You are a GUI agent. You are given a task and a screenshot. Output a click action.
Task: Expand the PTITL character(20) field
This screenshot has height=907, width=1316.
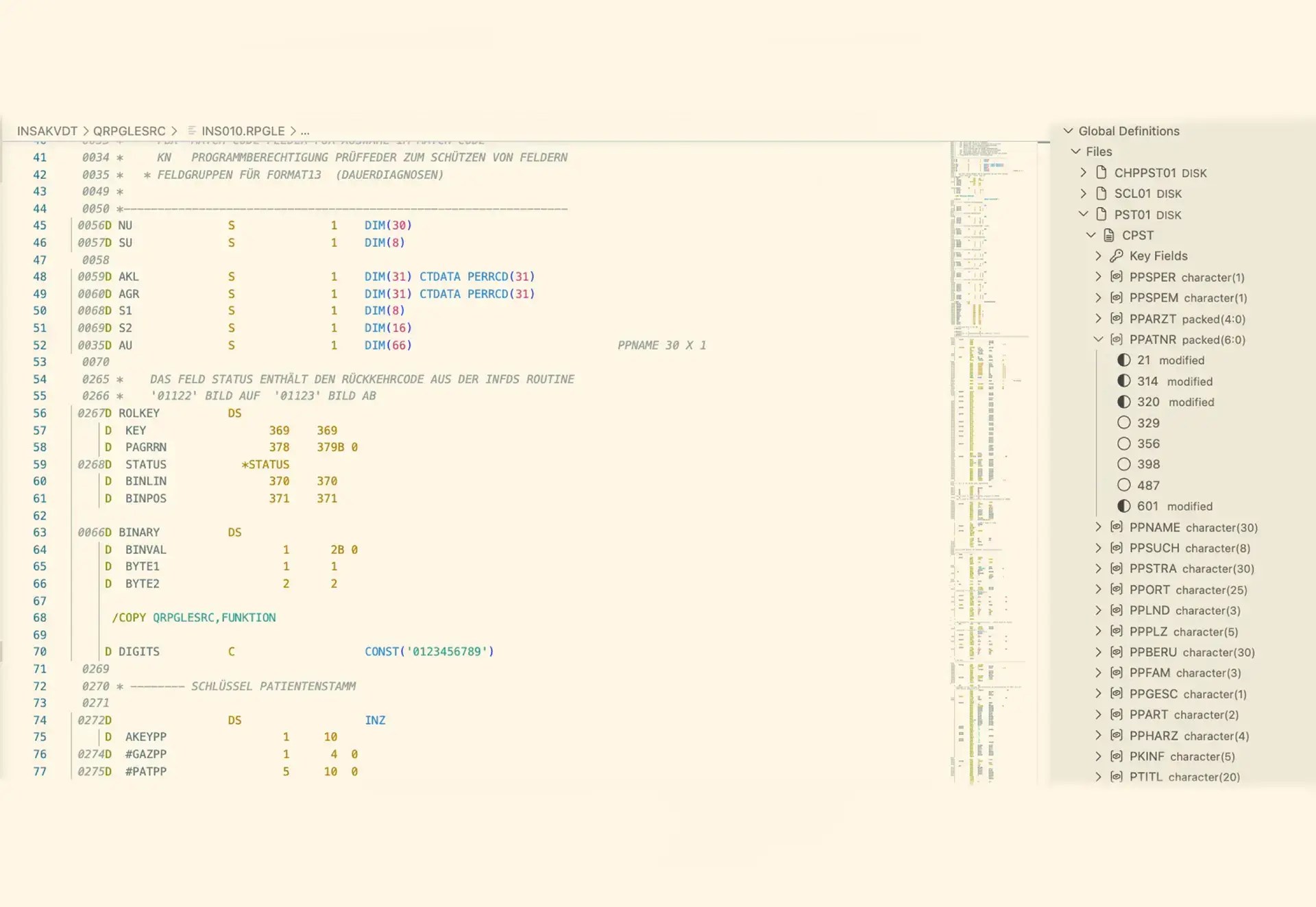click(1098, 777)
